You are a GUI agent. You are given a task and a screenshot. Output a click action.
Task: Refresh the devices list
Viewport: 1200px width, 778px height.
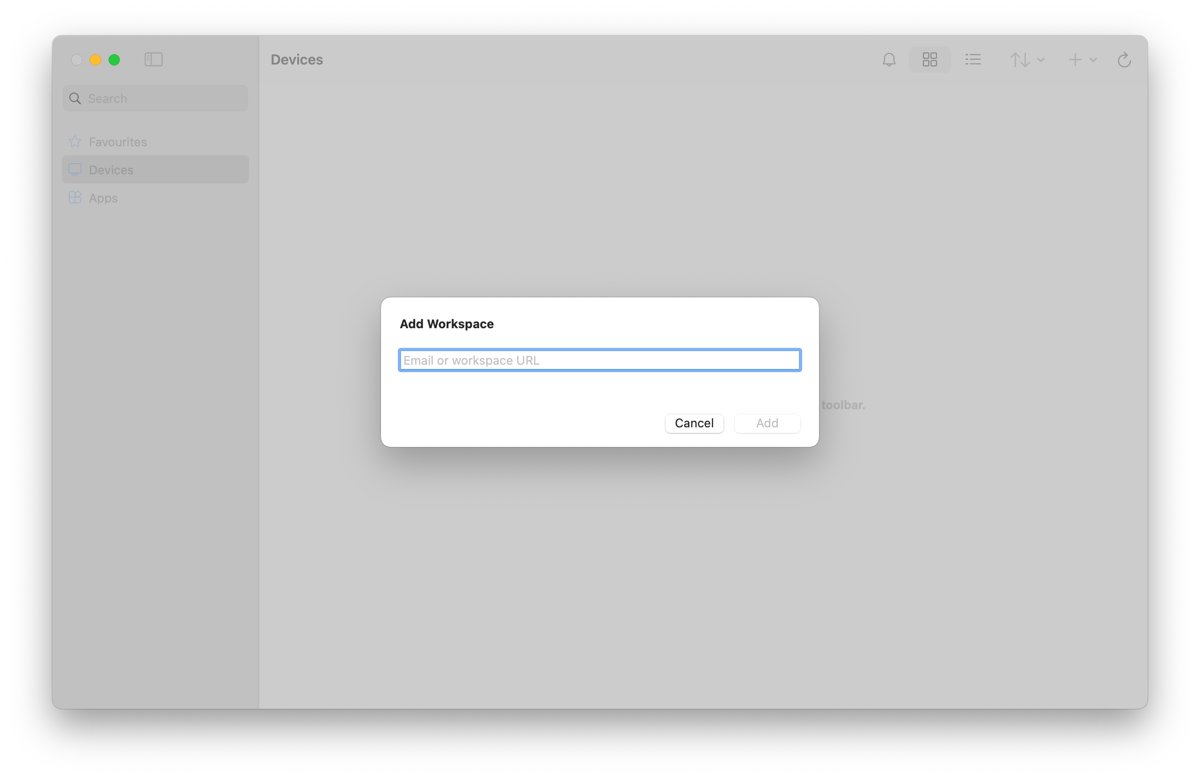1124,60
